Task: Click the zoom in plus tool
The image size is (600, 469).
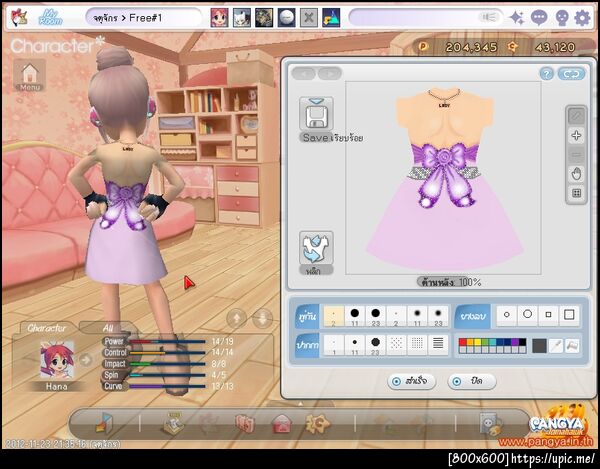Action: [x=576, y=135]
